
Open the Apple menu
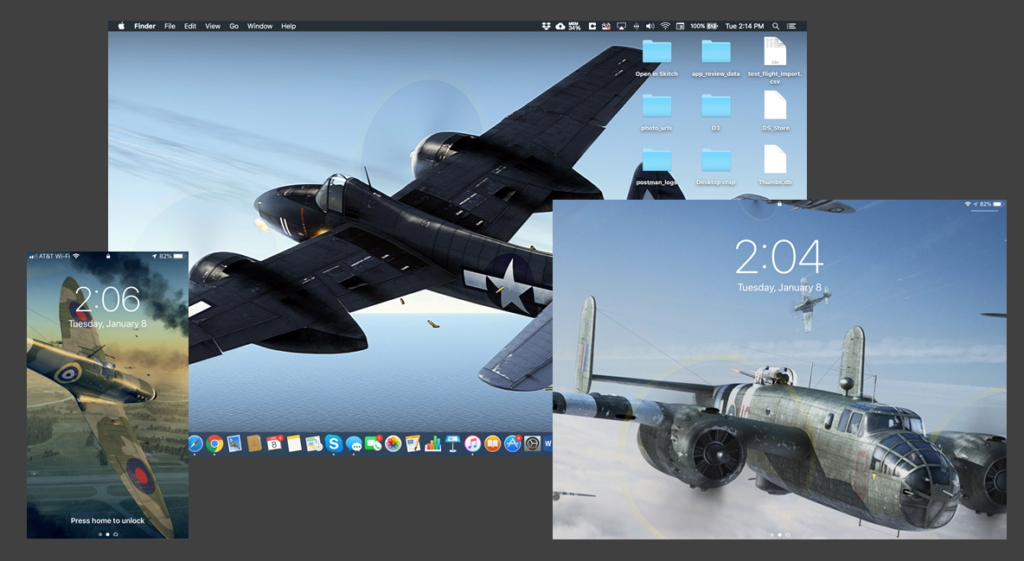point(121,26)
